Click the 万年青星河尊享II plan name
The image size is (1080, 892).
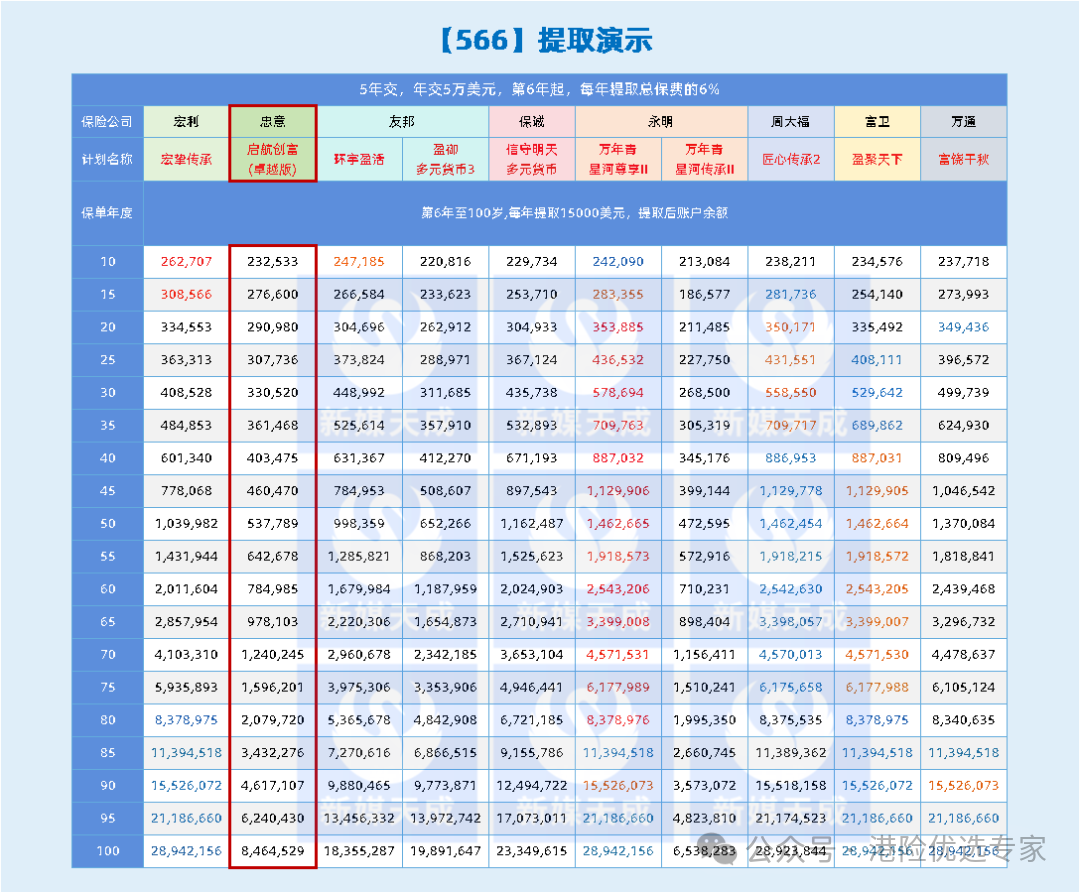point(618,159)
